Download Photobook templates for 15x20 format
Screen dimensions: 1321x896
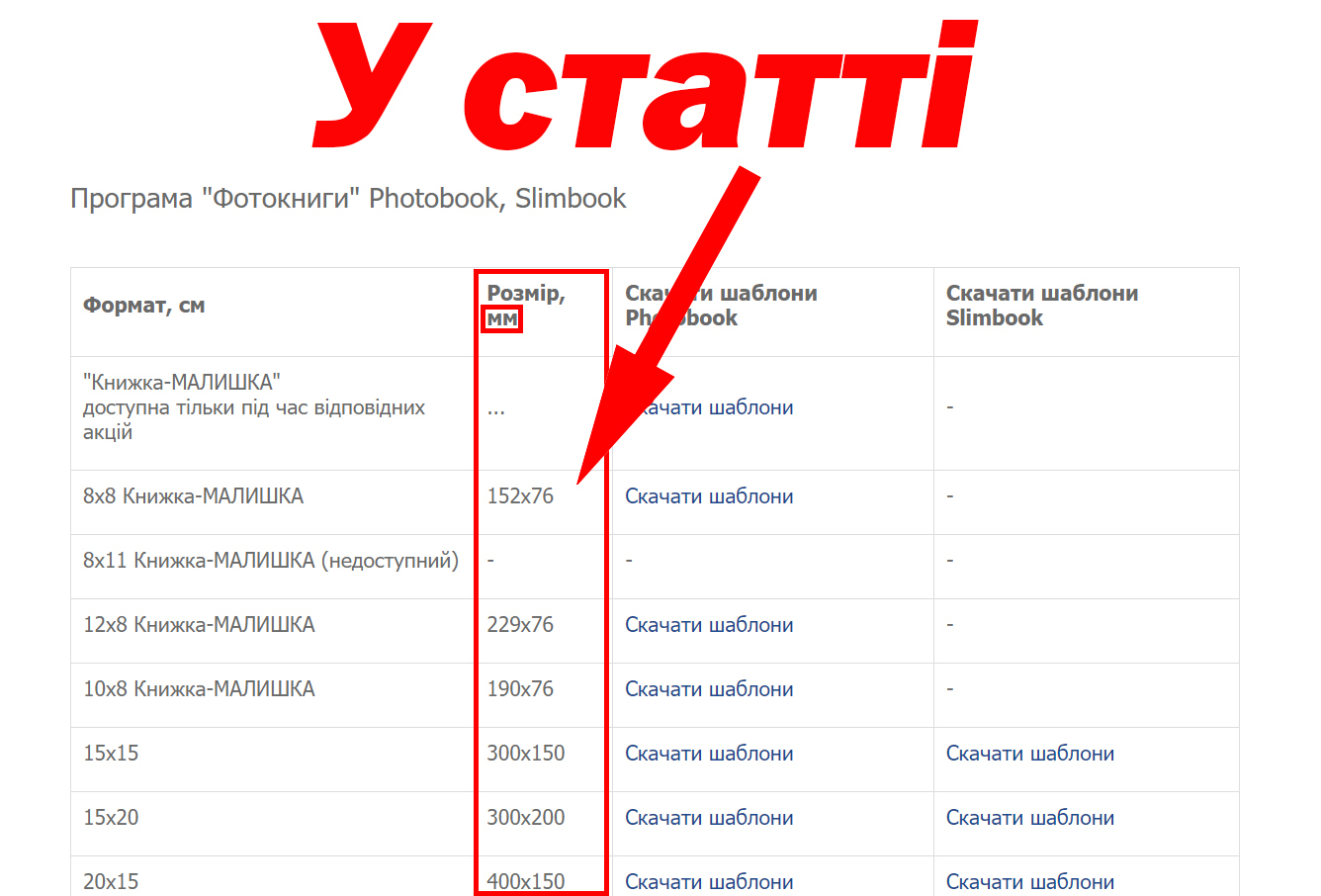click(709, 818)
